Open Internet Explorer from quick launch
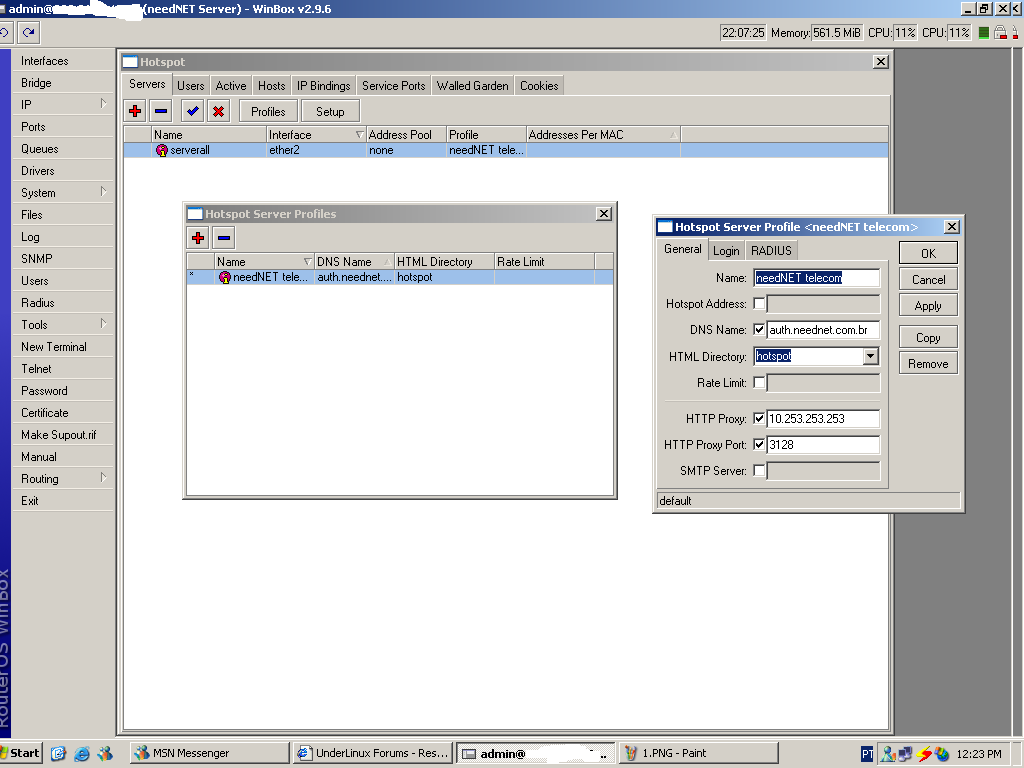Viewport: 1024px width, 768px height. point(82,754)
